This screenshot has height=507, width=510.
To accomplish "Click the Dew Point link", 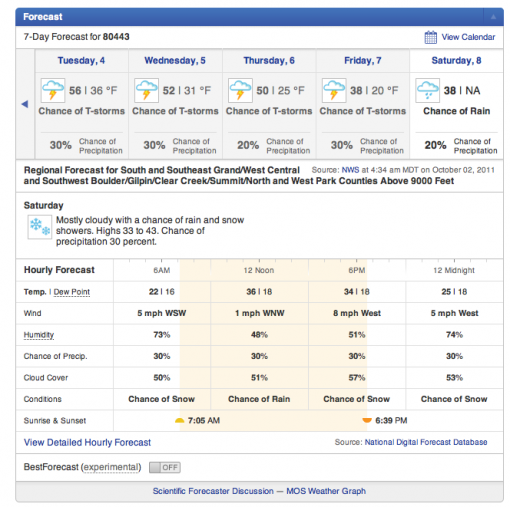I will (x=72, y=292).
